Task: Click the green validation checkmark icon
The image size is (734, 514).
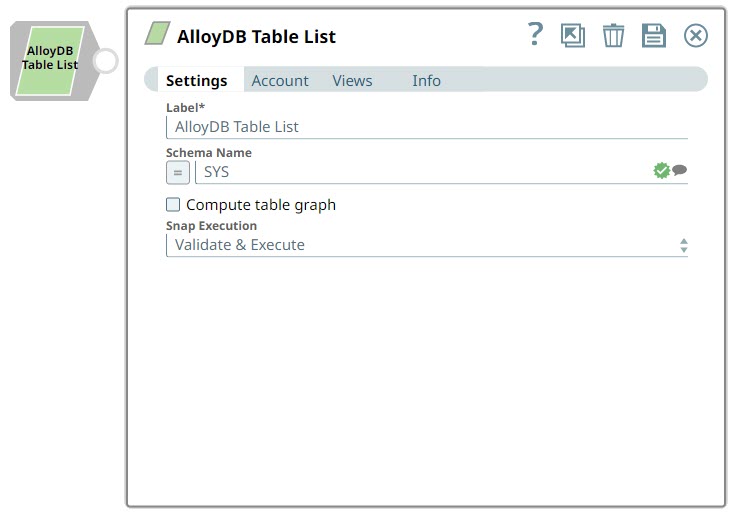Action: [x=661, y=171]
